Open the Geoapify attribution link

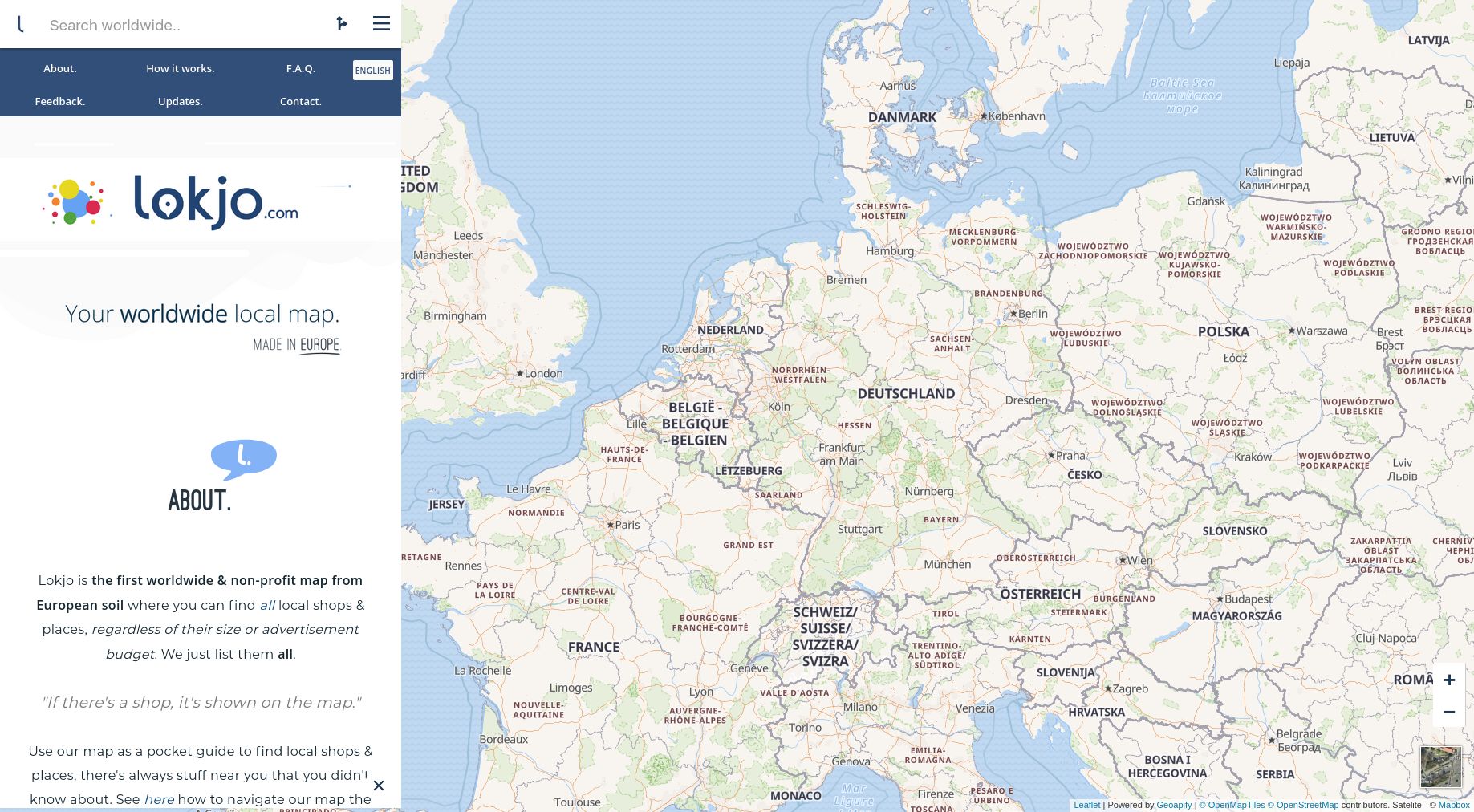[1173, 805]
